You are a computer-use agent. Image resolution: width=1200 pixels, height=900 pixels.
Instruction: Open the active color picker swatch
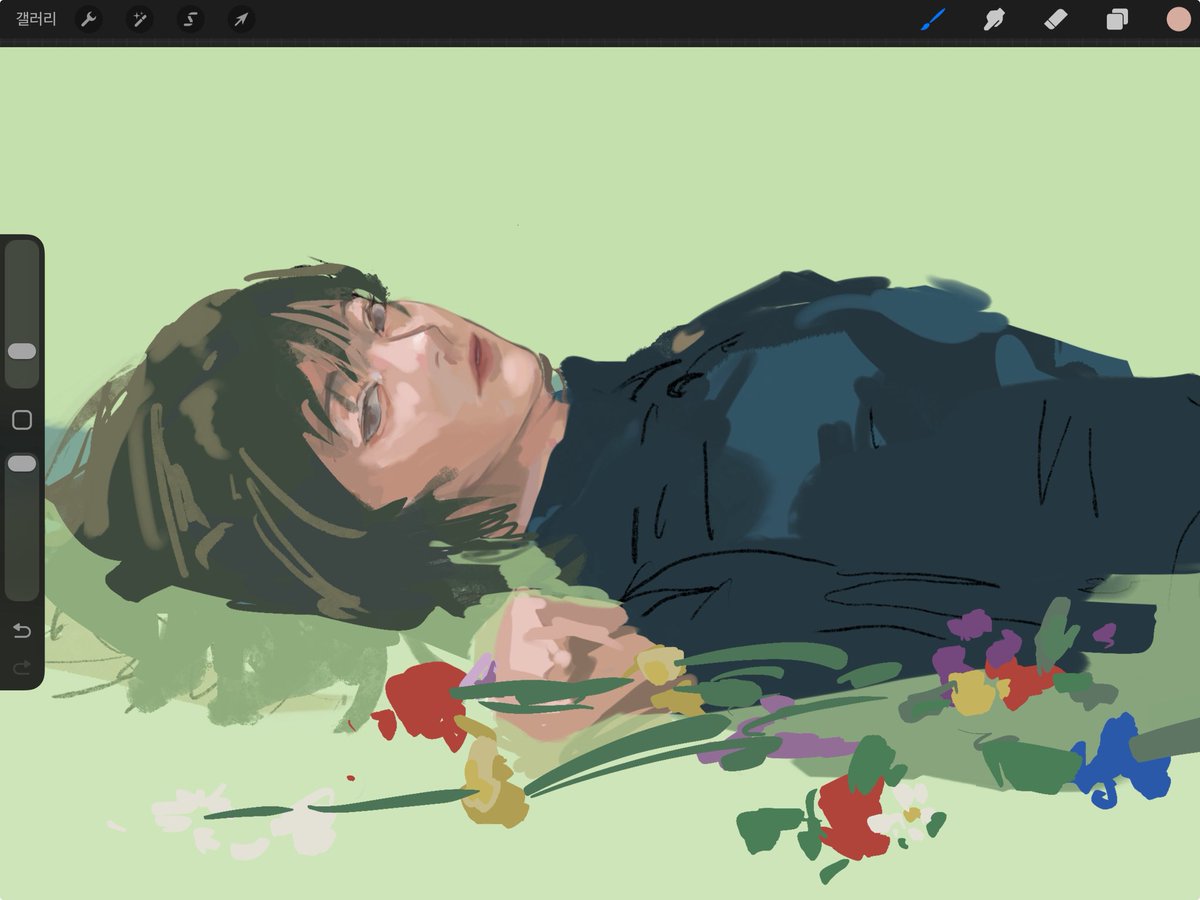(1178, 19)
